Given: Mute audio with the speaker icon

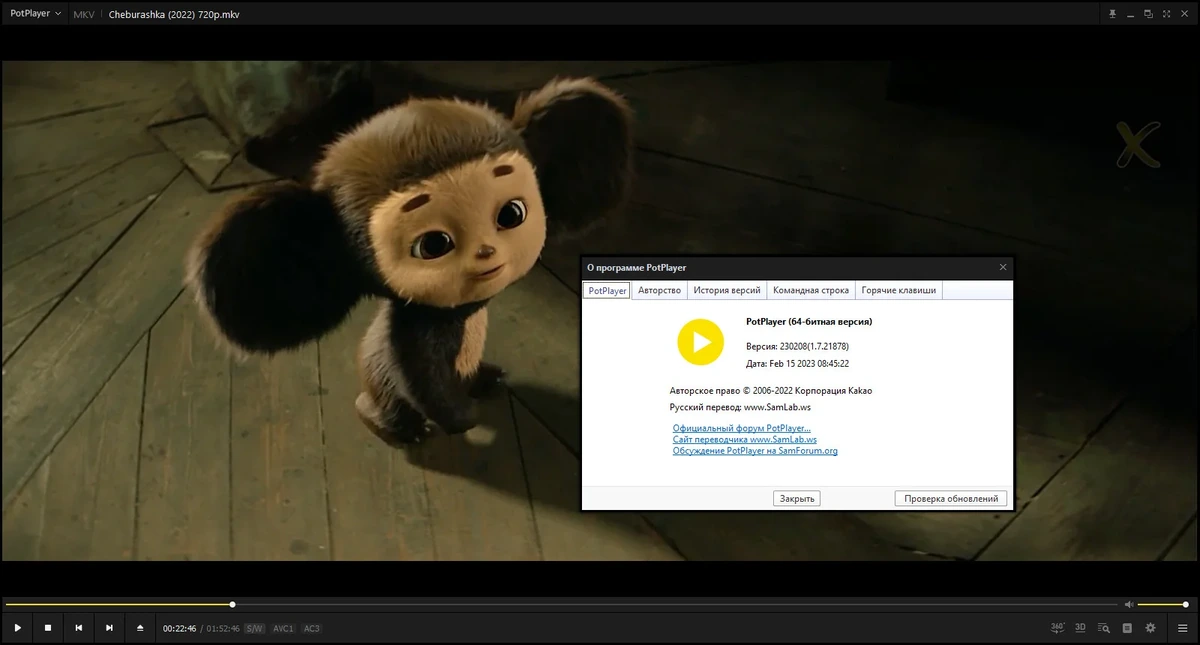Looking at the screenshot, I should pos(1129,604).
